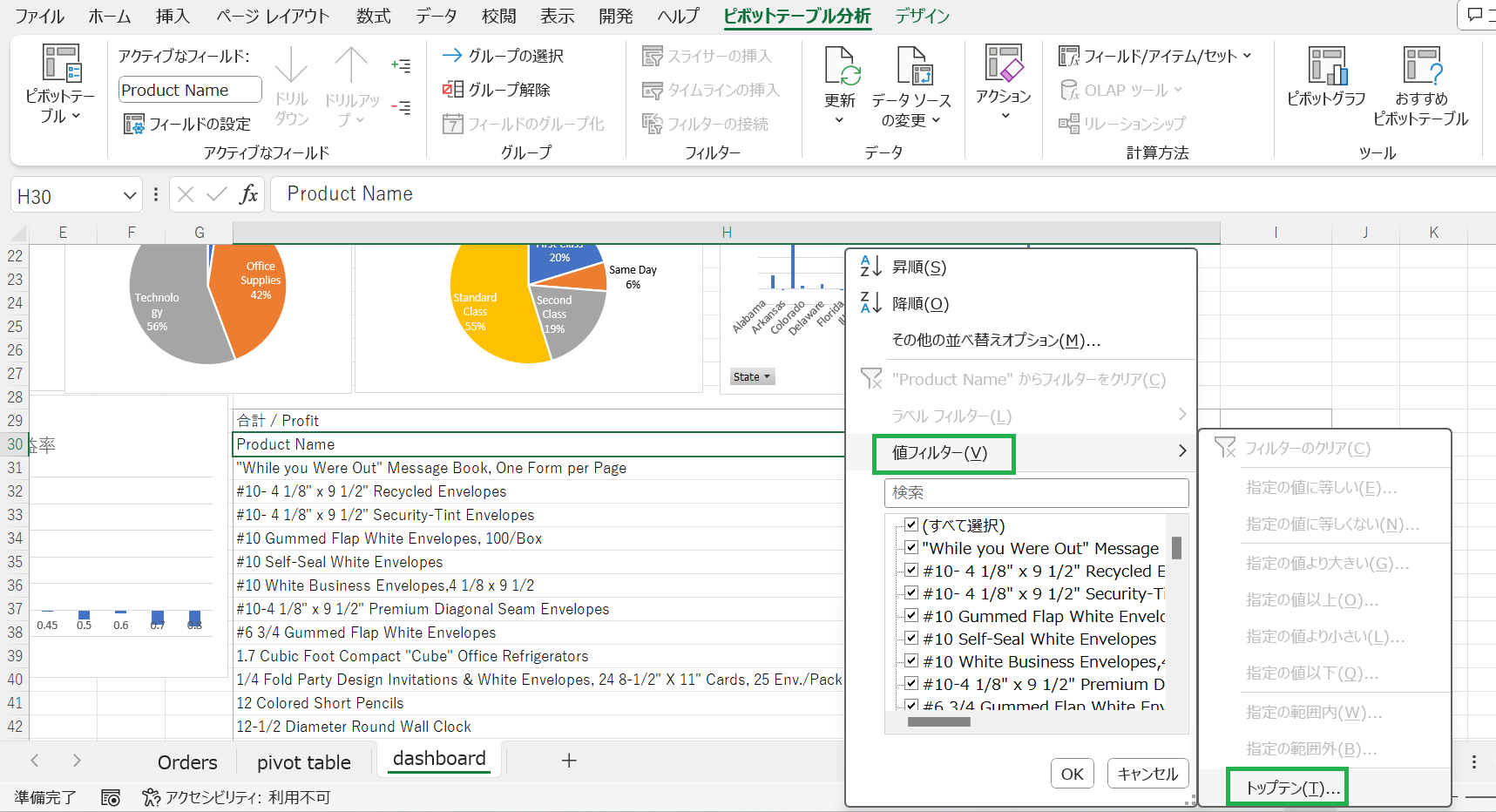This screenshot has height=812, width=1496.
Task: Click the ドリルダウン arrow icon
Action: click(291, 65)
